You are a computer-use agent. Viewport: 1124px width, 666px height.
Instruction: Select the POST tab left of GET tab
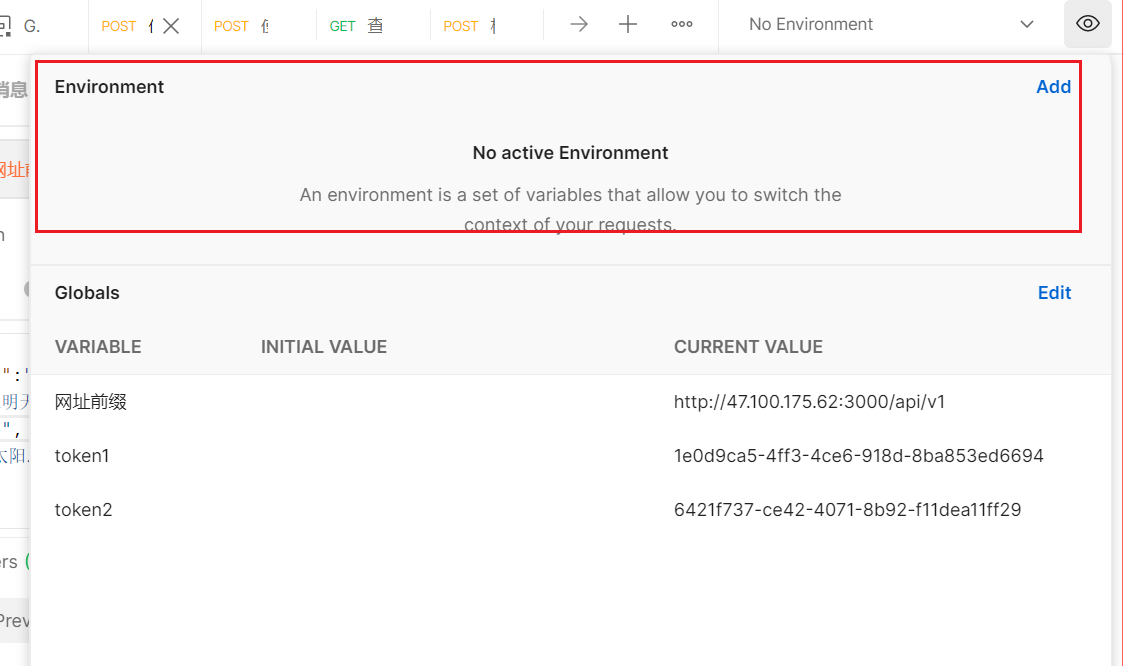point(244,26)
